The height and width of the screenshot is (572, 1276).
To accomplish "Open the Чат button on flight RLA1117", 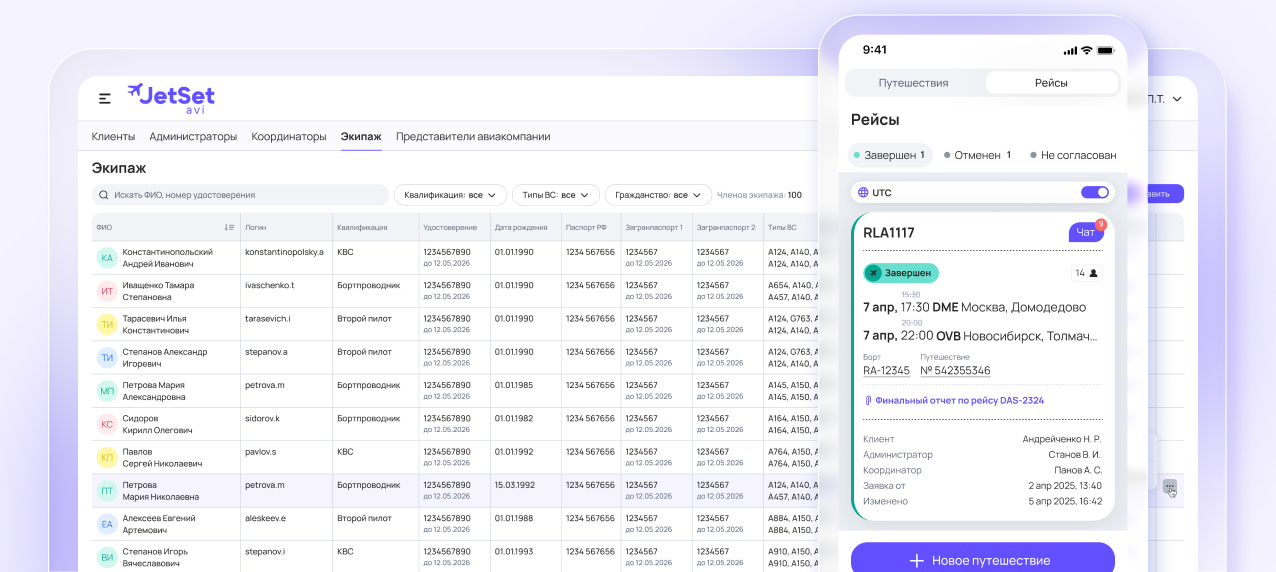I will tap(1085, 232).
